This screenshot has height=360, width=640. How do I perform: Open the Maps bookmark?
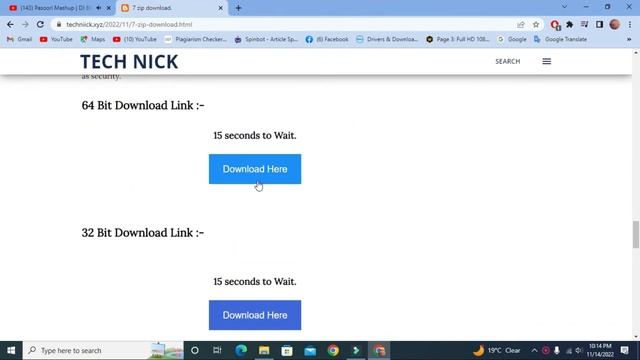93,39
